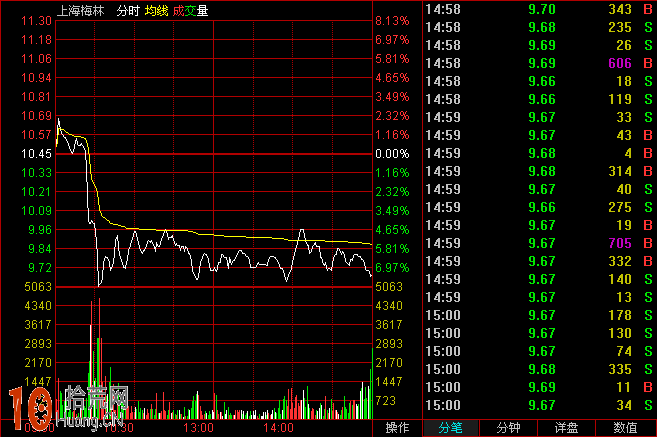Click the 14:00 time axis label
Viewport: 657px width, 437px height.
pos(278,428)
